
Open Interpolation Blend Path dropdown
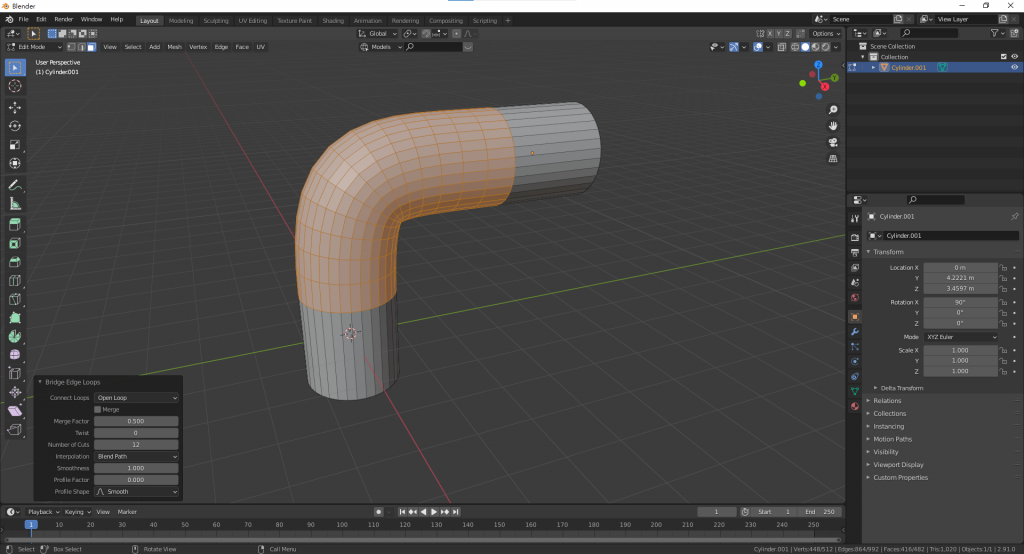[136, 457]
